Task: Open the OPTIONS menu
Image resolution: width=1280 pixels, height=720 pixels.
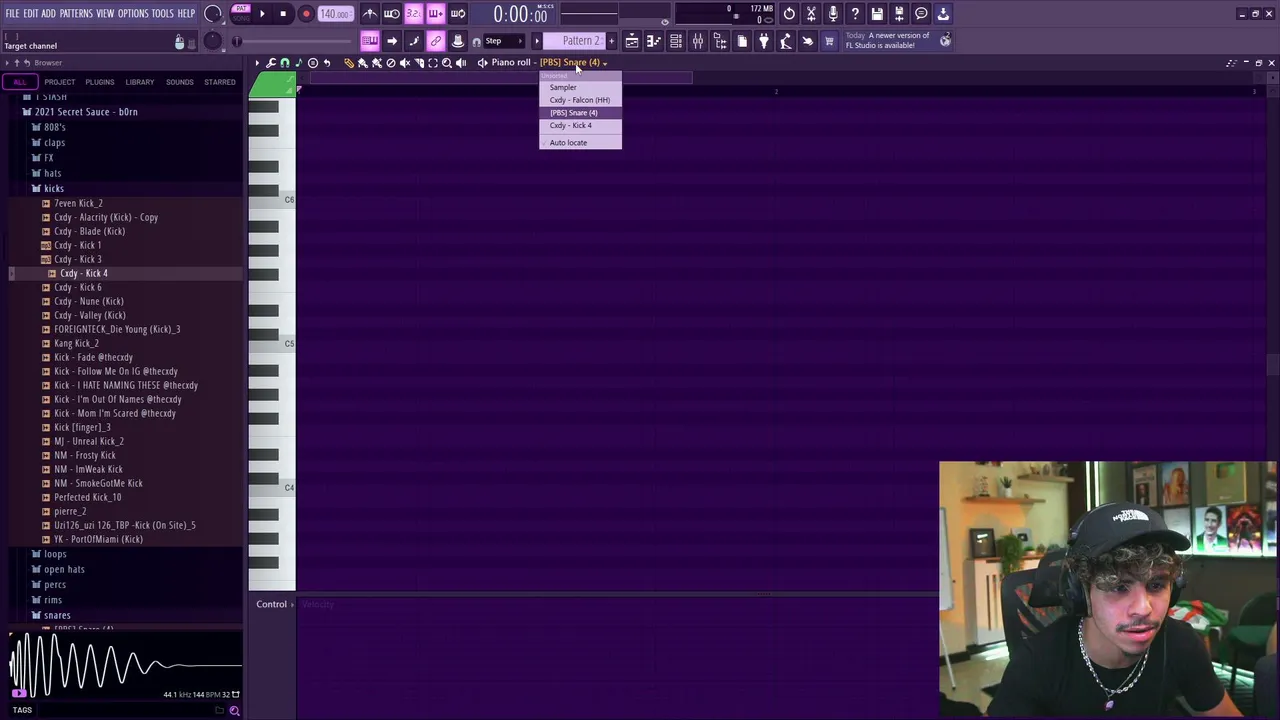Action: coord(133,14)
